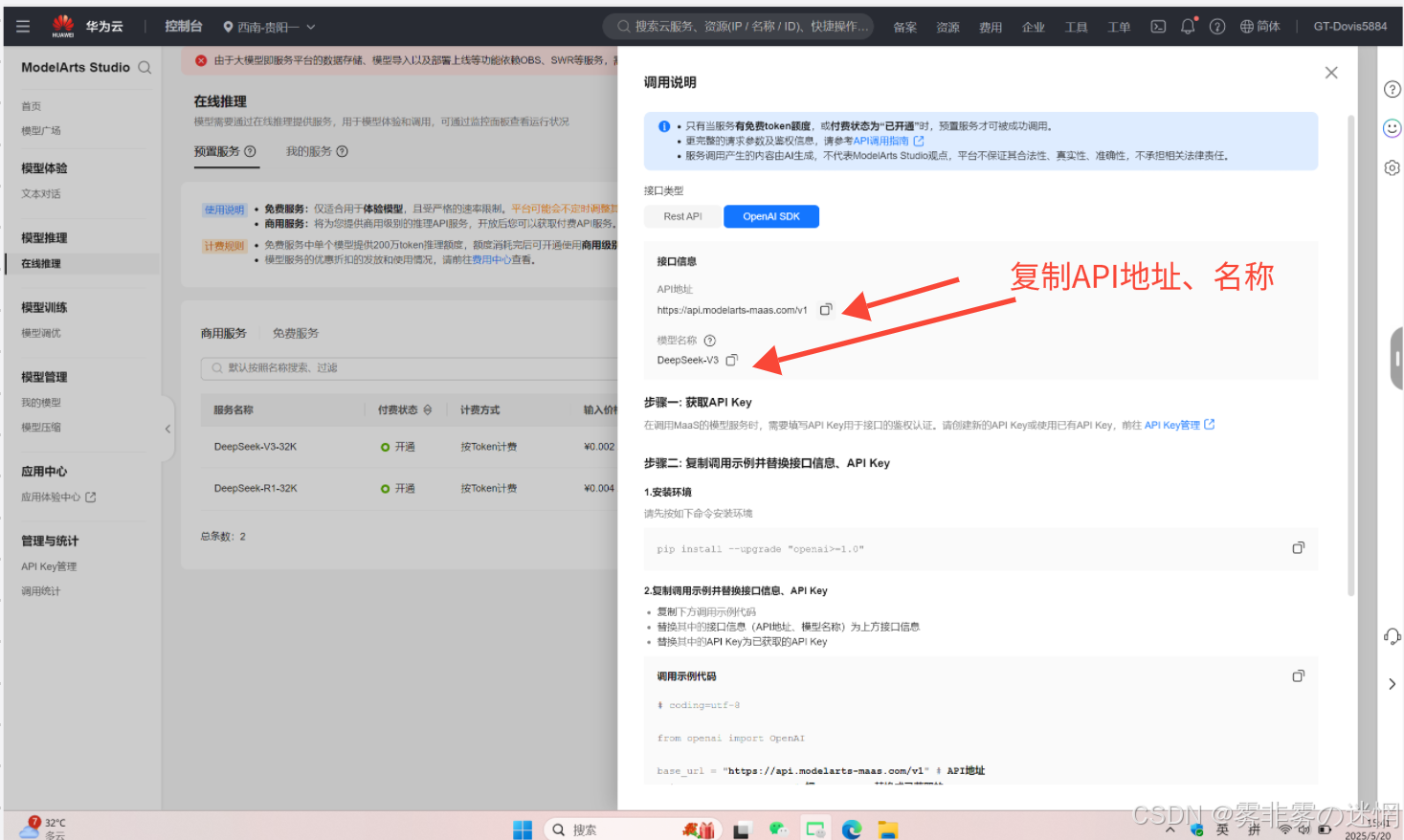Show help tooltip for 模型名称

click(x=710, y=341)
